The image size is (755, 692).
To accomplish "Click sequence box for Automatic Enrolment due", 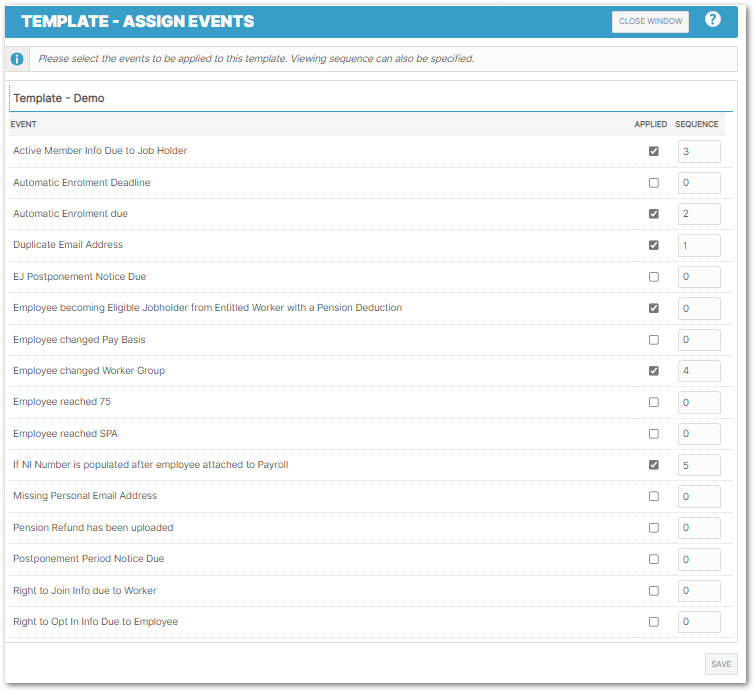I will coord(699,214).
